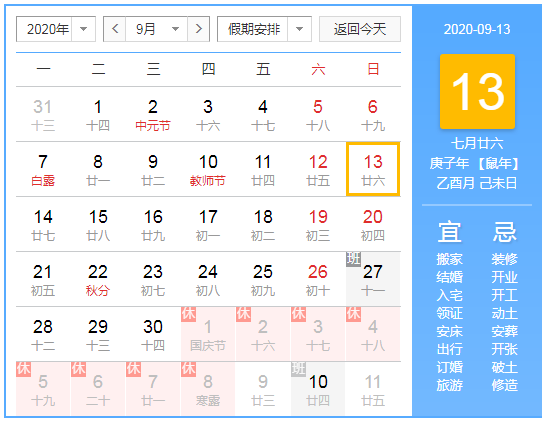Select September 7 白露
This screenshot has width=547, height=423.
coord(43,169)
